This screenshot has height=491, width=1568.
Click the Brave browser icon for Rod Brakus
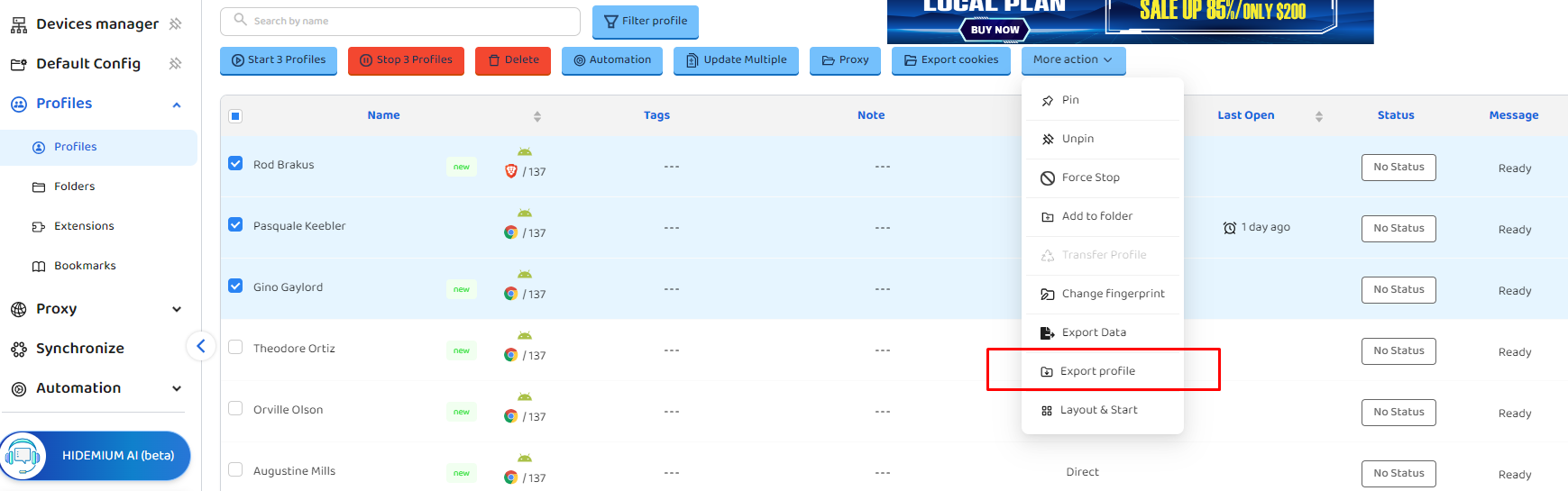click(510, 171)
